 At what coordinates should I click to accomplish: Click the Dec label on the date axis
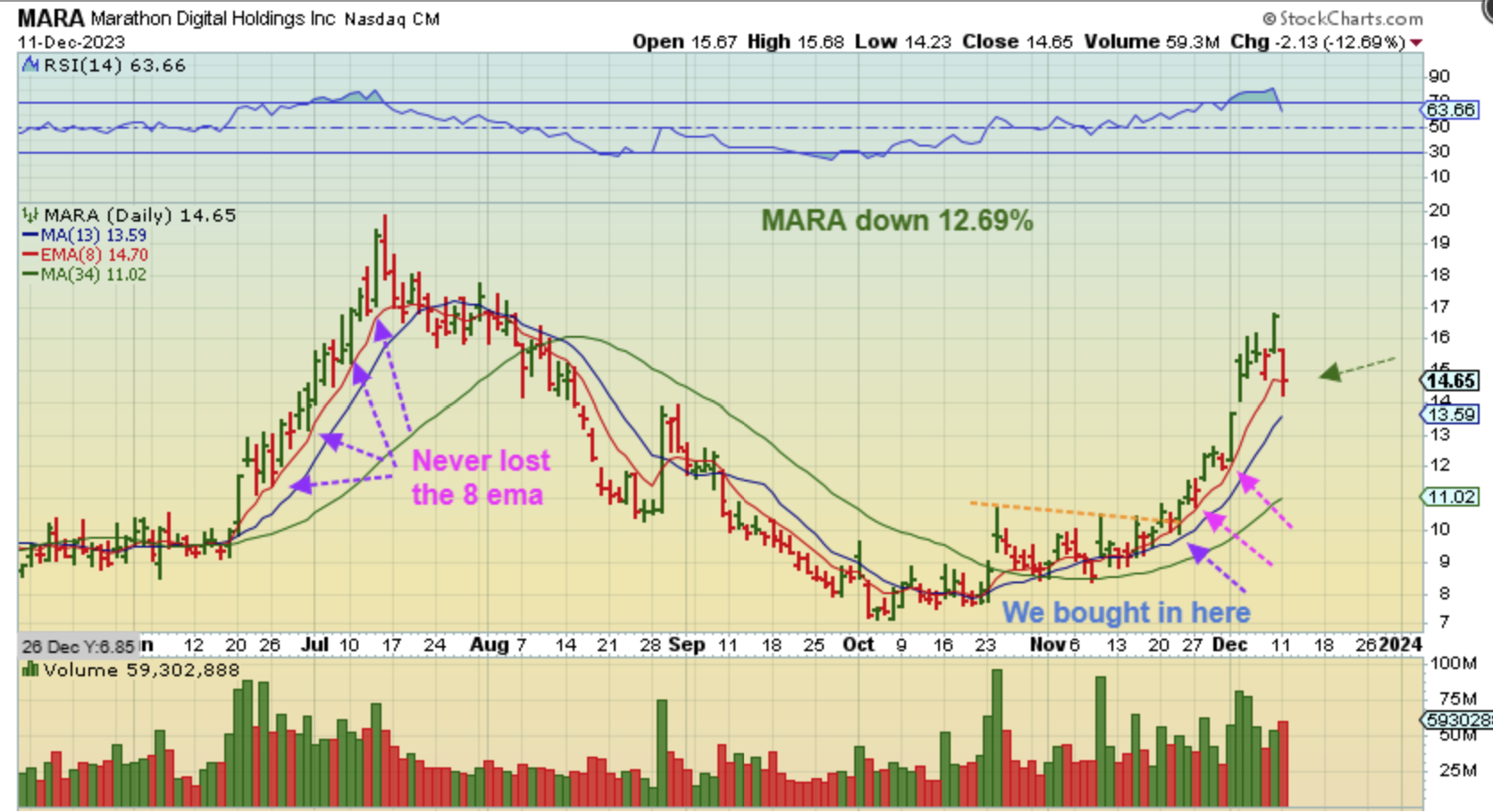pos(1229,645)
